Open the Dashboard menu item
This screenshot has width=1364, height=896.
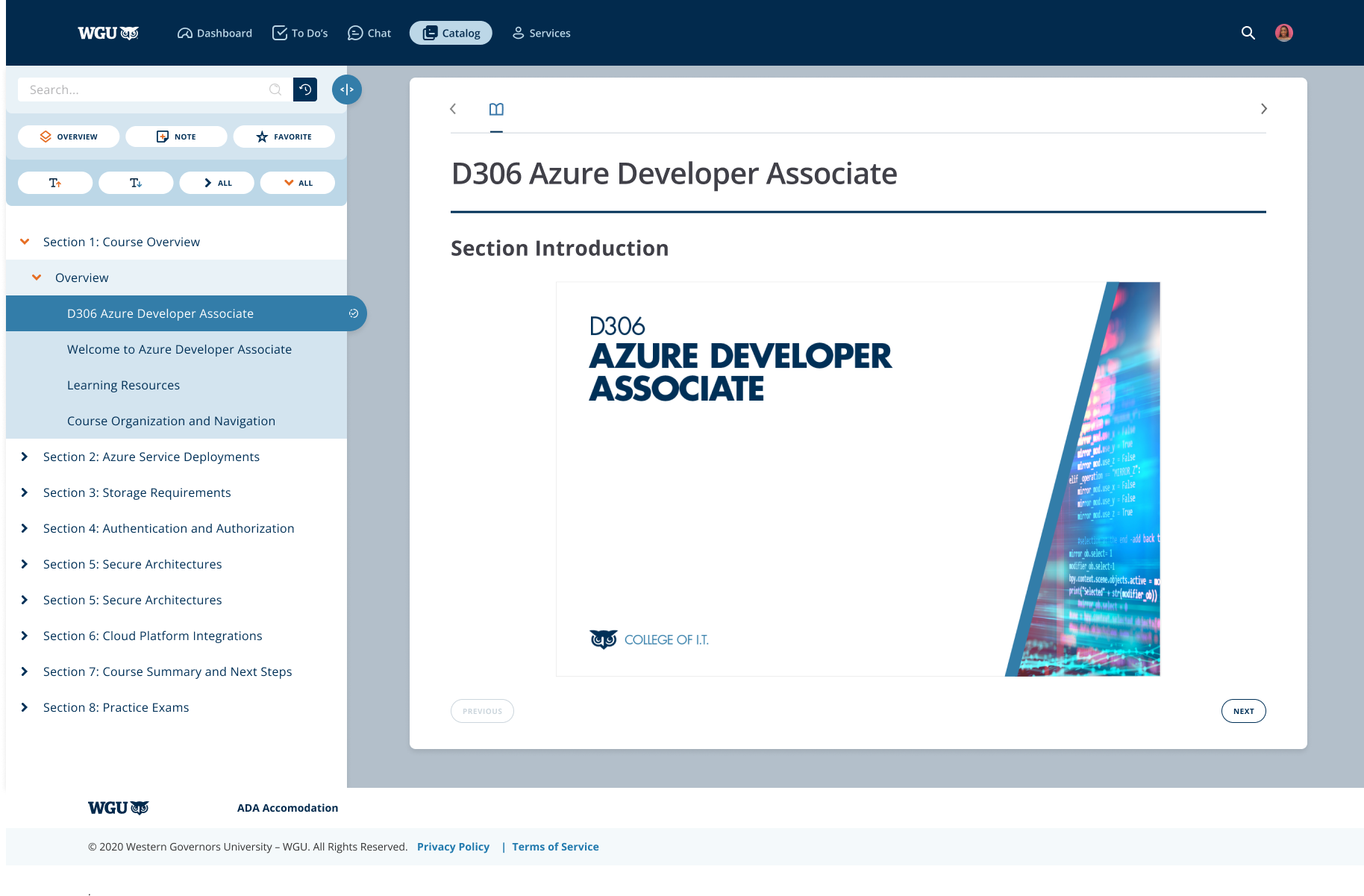215,33
